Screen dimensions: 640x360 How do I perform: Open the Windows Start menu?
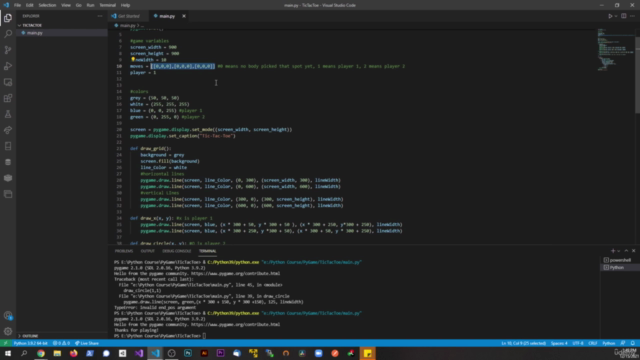point(8,353)
